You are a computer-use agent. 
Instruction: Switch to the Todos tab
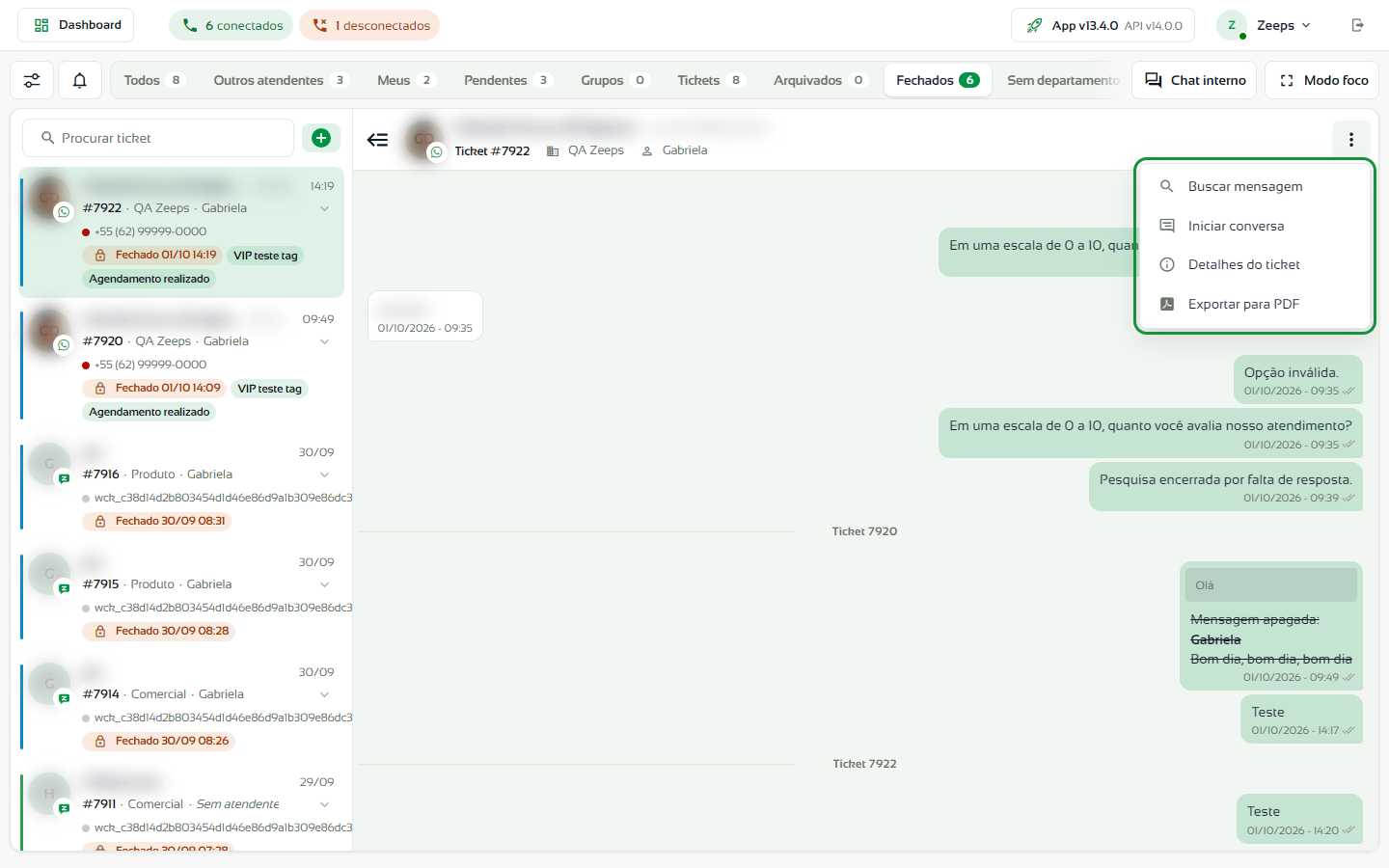[x=153, y=80]
